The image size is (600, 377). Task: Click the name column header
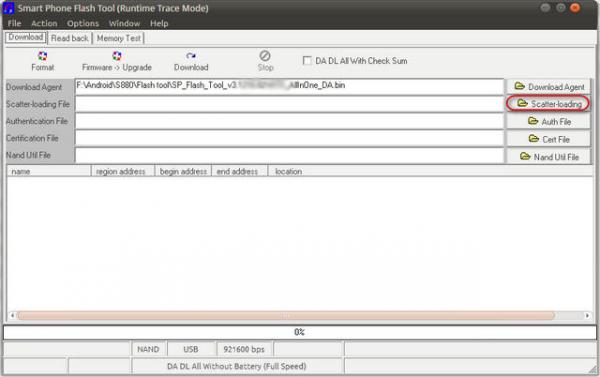click(49, 171)
